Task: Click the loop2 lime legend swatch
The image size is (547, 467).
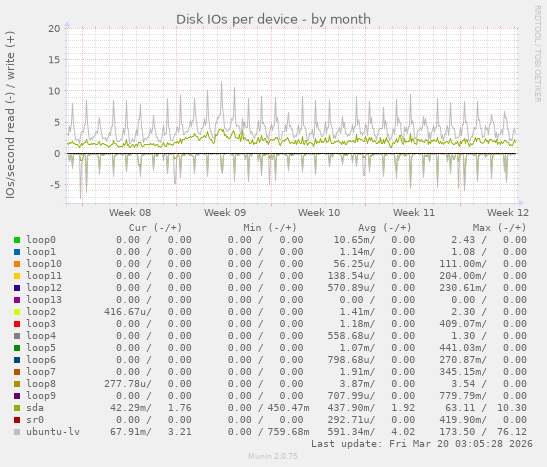Action: pos(17,312)
